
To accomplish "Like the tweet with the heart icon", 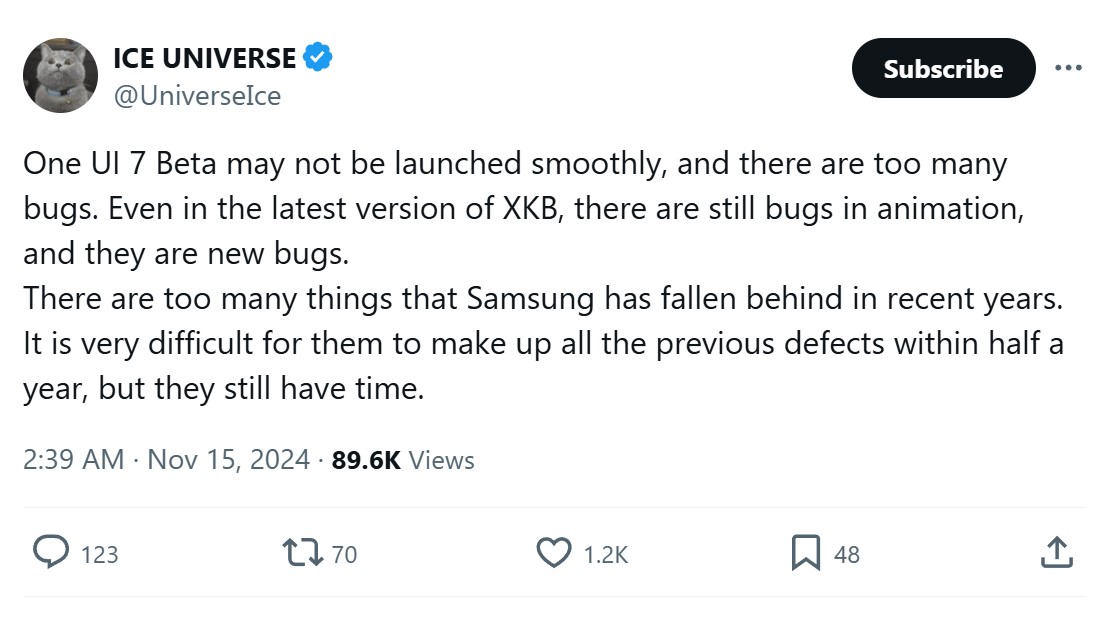I will click(x=553, y=552).
